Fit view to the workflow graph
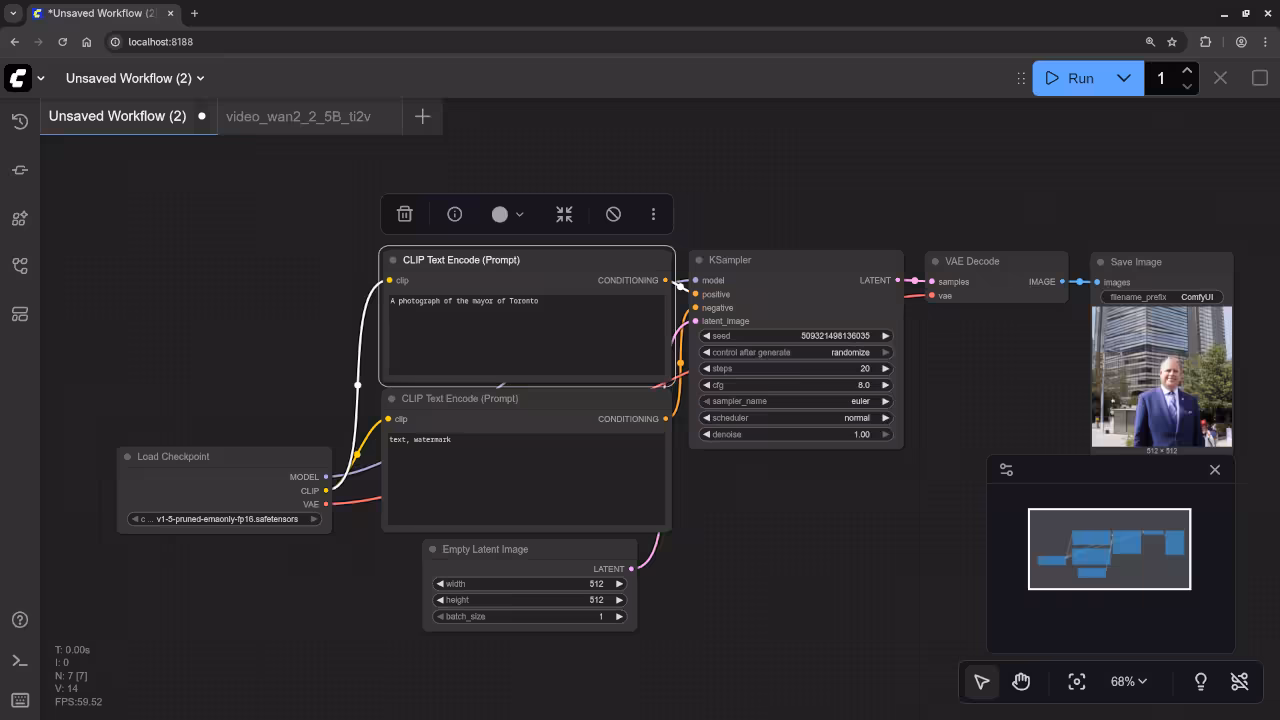 (x=1076, y=681)
